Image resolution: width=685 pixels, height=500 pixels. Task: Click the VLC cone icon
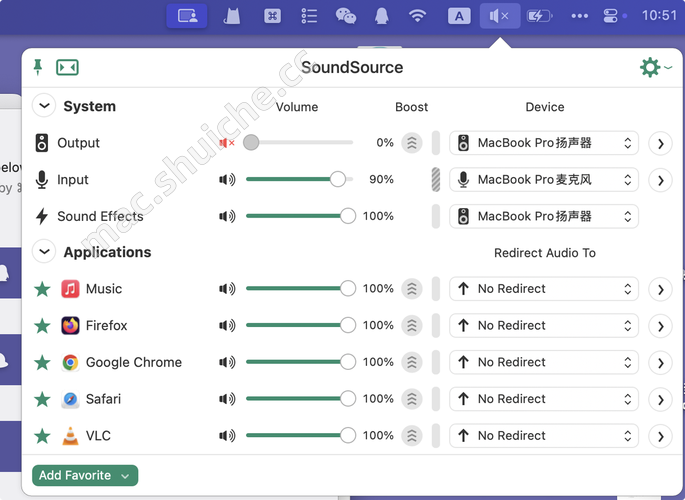pyautogui.click(x=70, y=435)
